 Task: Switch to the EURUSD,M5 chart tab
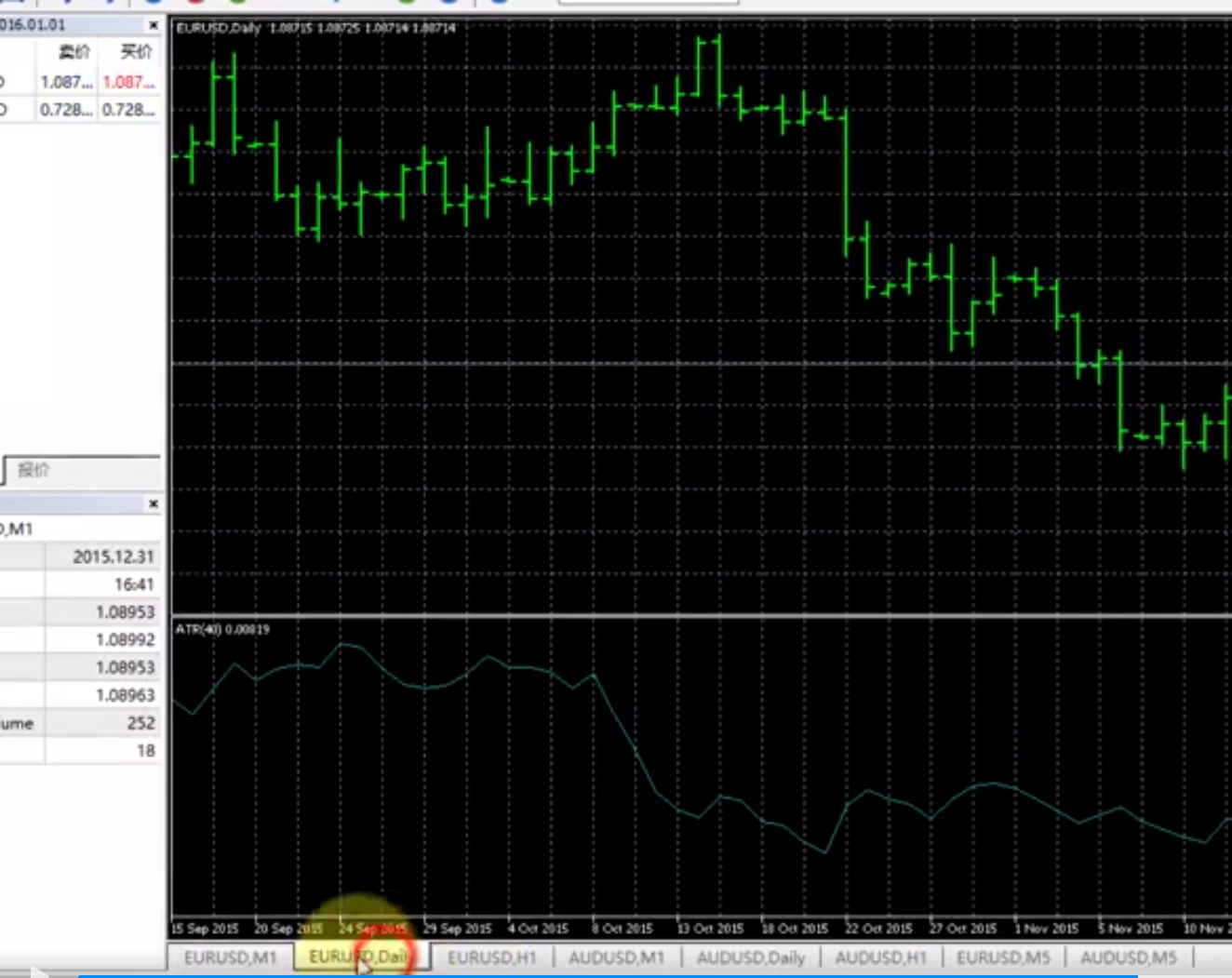click(x=1003, y=958)
